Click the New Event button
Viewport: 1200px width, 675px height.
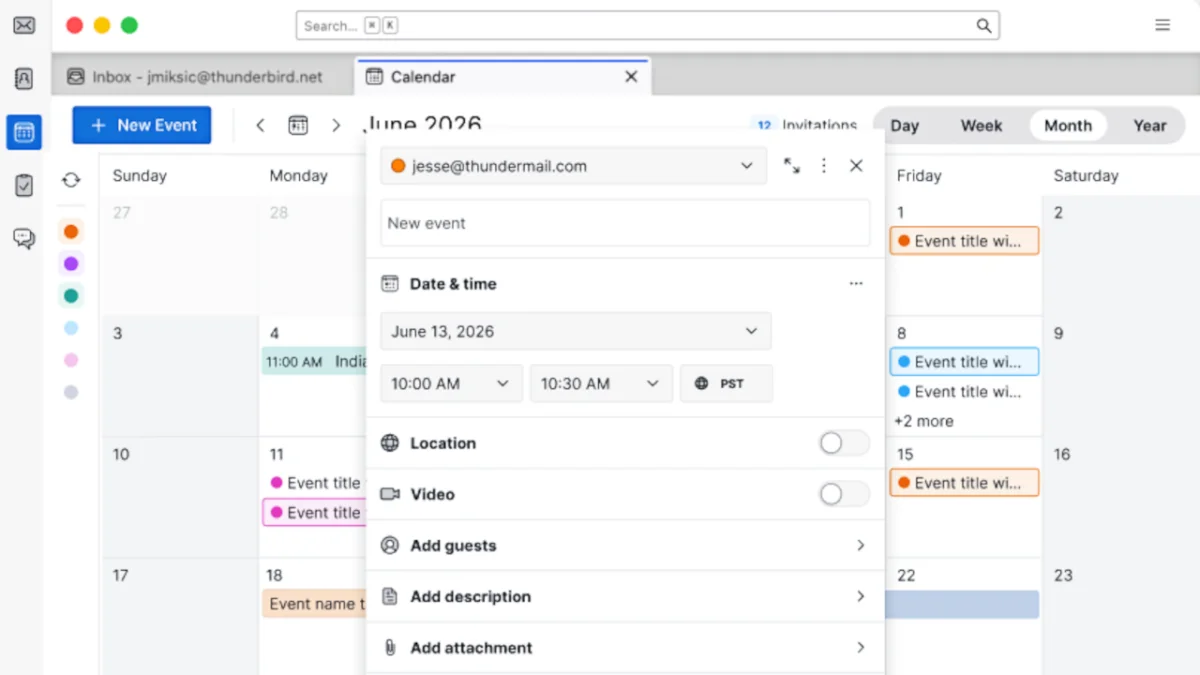[x=142, y=125]
